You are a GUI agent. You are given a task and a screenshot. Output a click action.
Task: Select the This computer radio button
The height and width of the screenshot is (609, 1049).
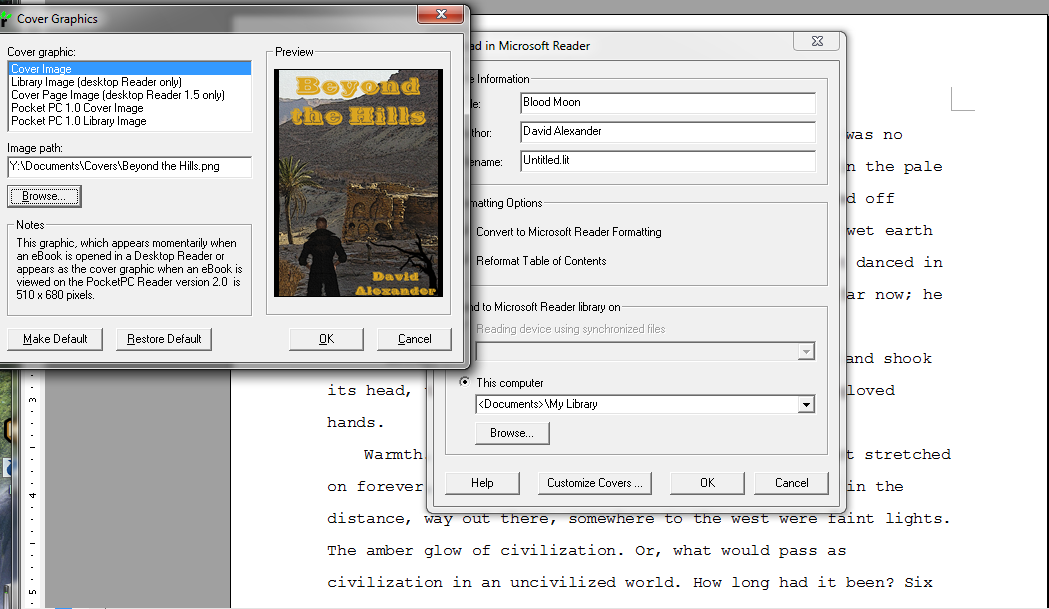[x=465, y=382]
